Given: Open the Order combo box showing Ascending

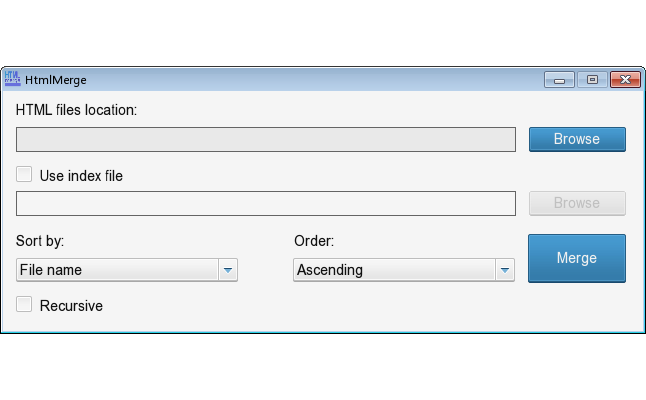Looking at the screenshot, I should (404, 270).
